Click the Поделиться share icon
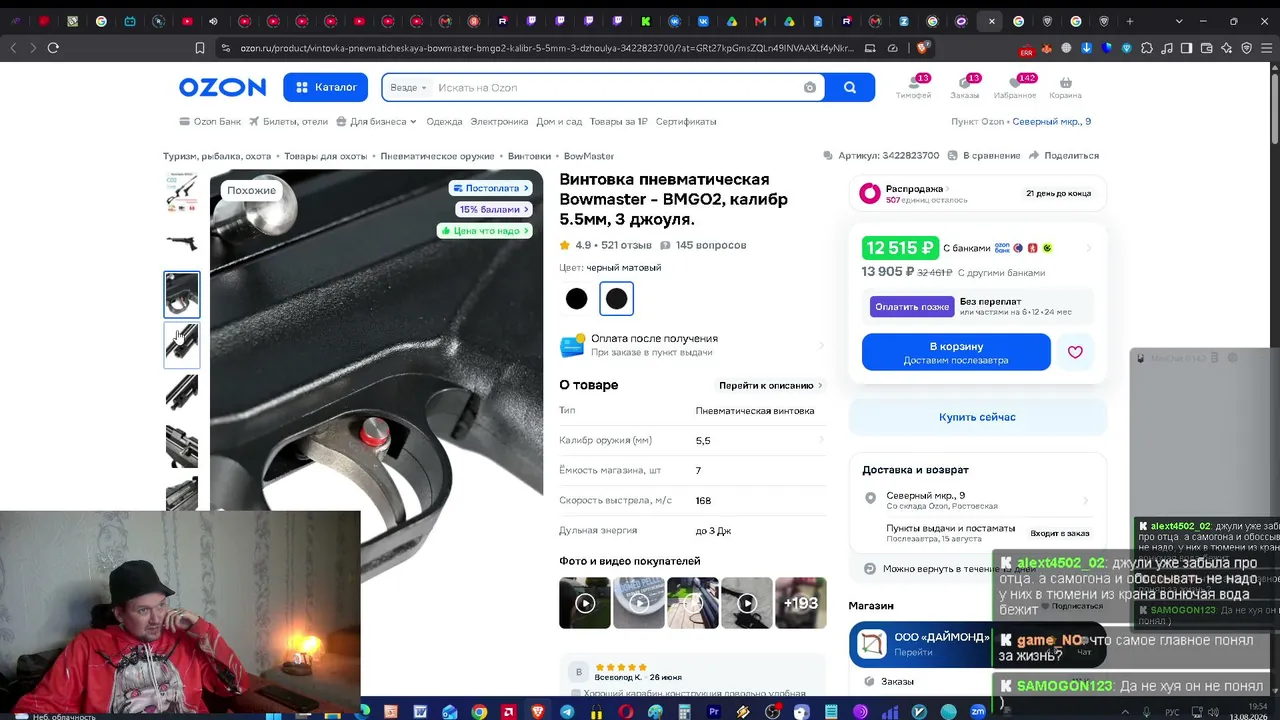This screenshot has height=720, width=1280. (1063, 156)
